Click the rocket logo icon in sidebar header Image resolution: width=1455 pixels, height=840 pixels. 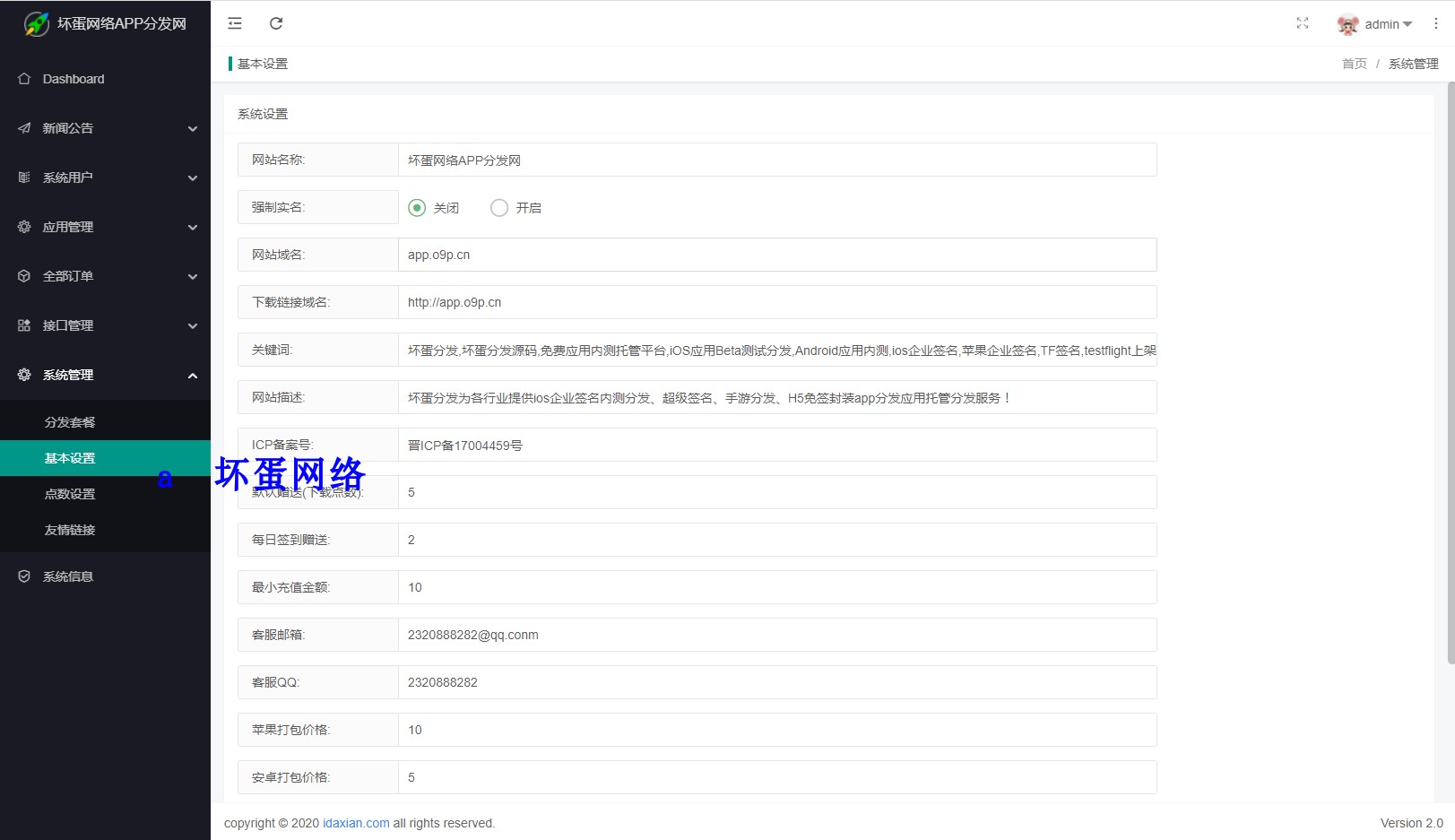coord(37,23)
